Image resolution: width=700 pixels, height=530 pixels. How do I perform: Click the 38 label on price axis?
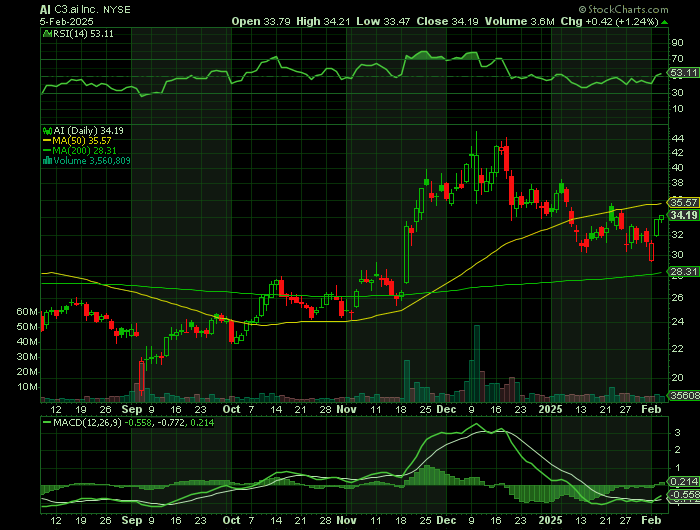point(677,183)
